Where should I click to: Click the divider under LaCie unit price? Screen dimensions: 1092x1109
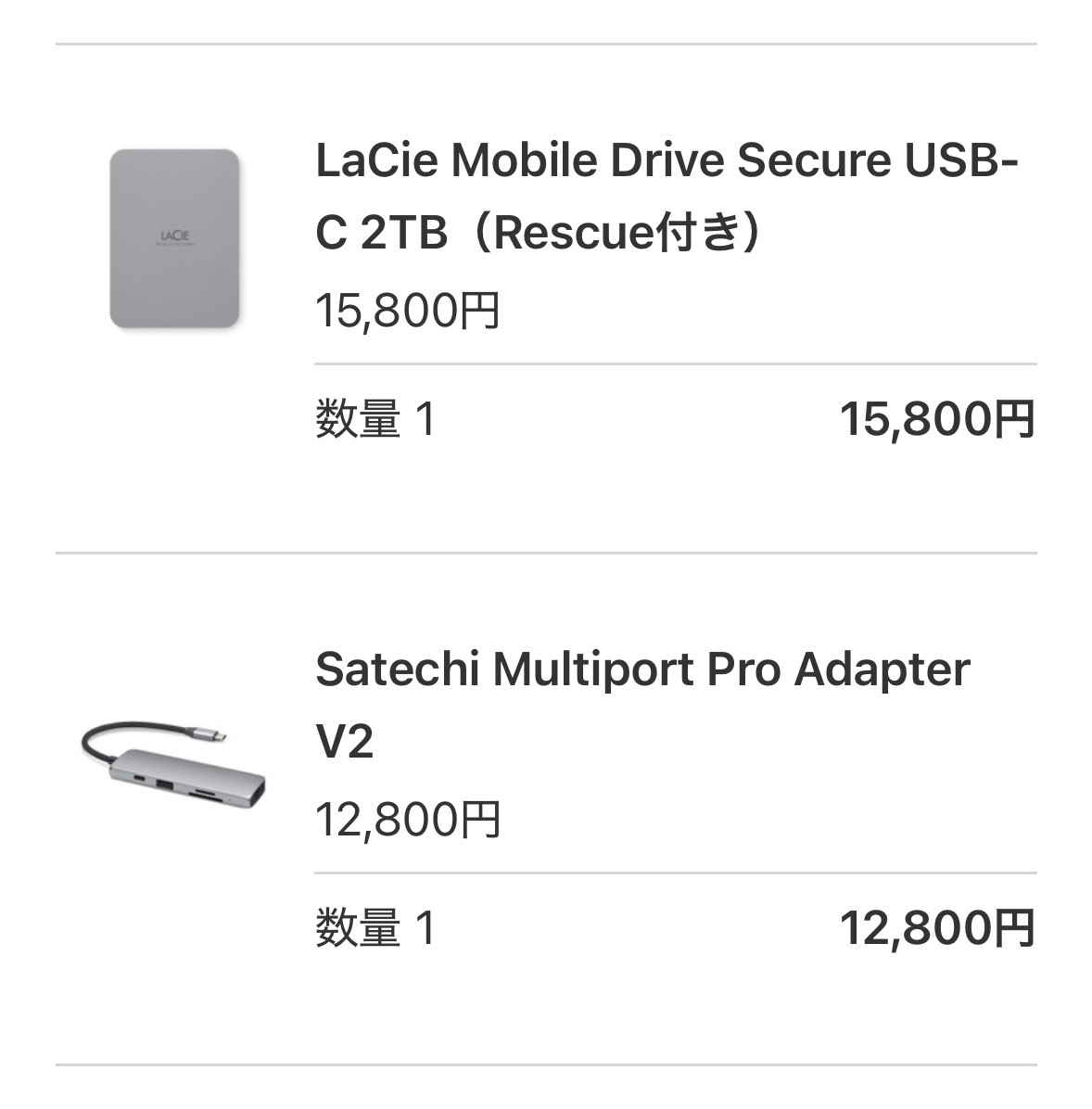(x=675, y=364)
